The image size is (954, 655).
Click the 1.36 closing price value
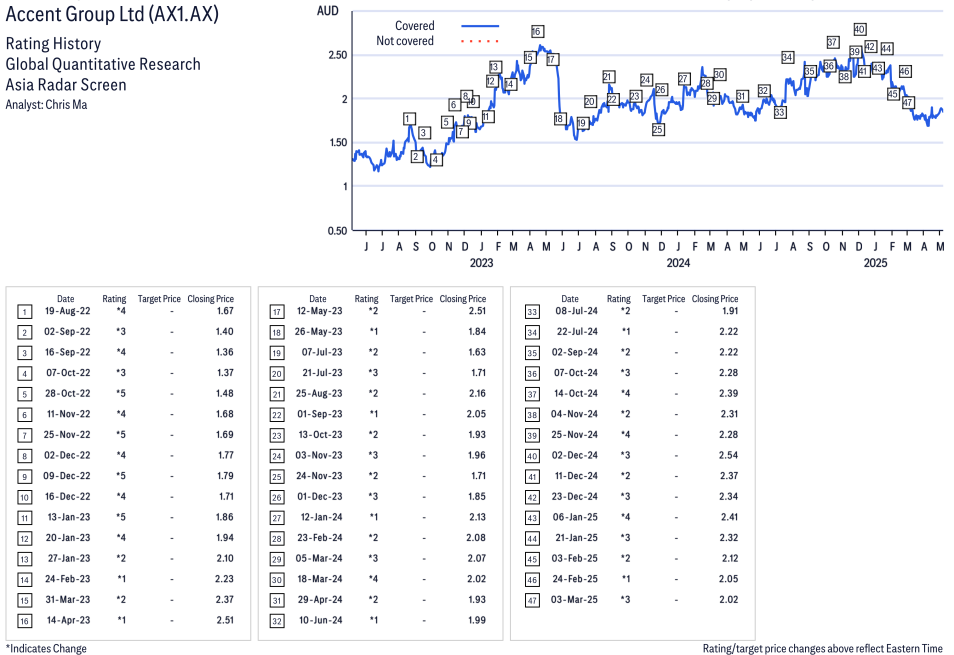(x=225, y=352)
